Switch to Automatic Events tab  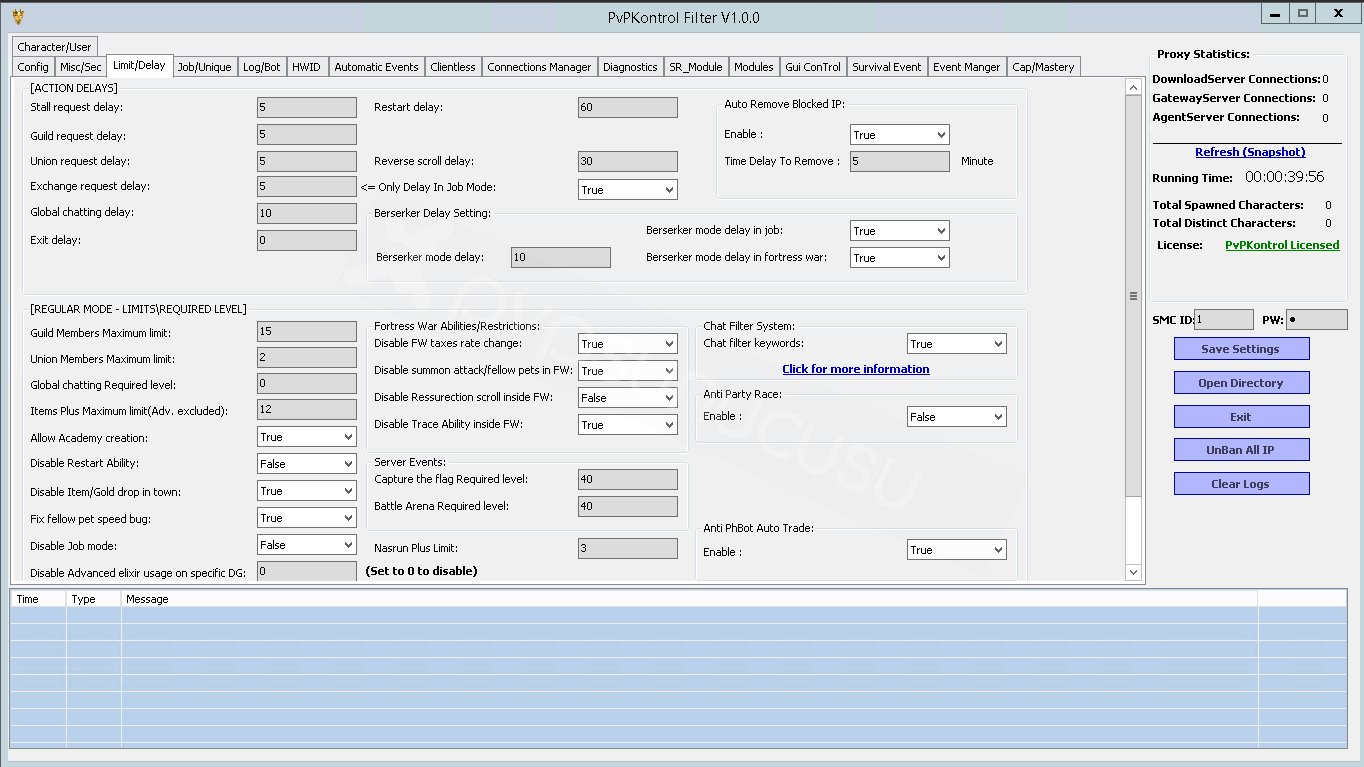tap(376, 67)
